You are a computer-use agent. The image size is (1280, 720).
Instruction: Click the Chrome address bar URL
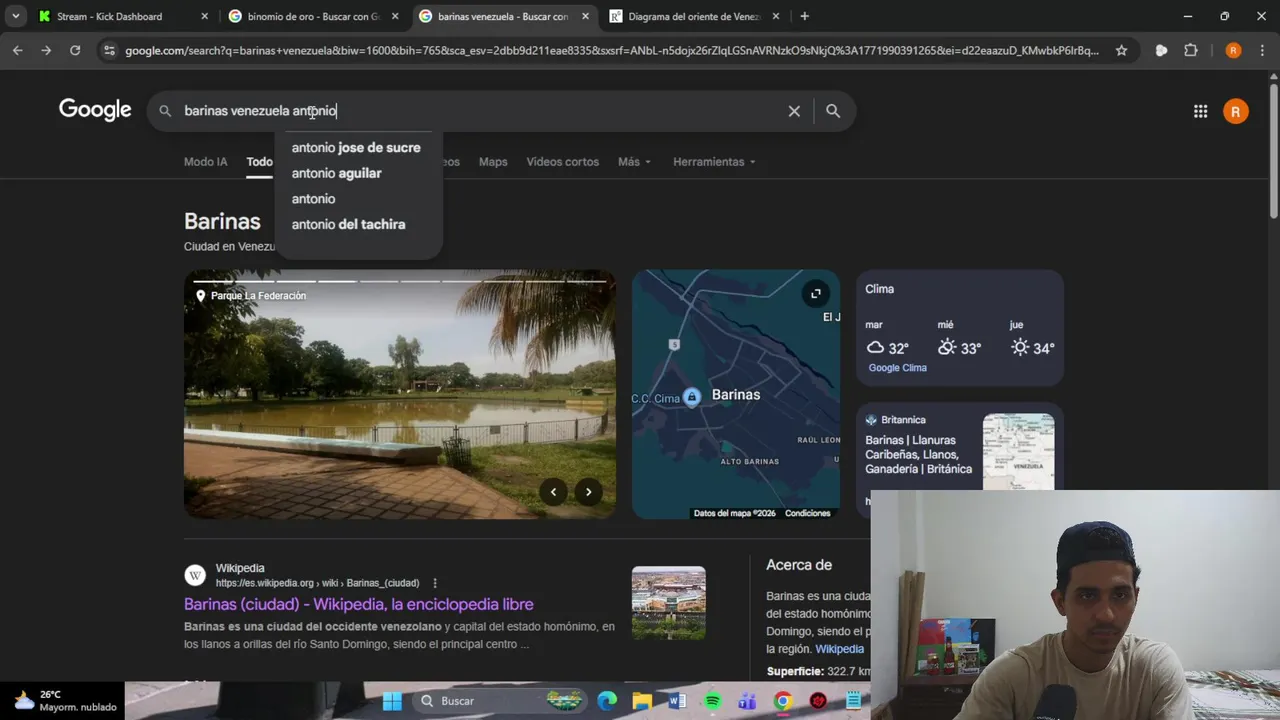point(612,50)
